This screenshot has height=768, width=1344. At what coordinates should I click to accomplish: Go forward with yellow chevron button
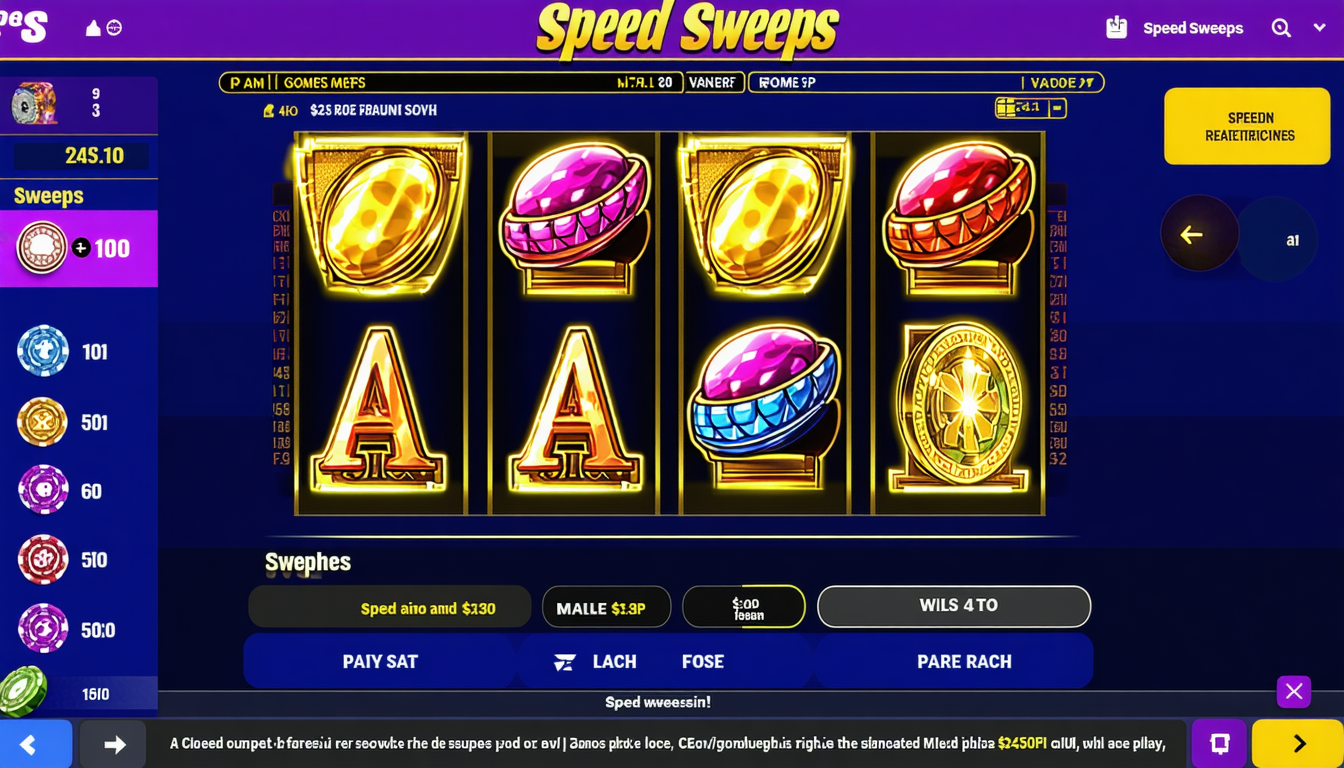tap(1298, 743)
